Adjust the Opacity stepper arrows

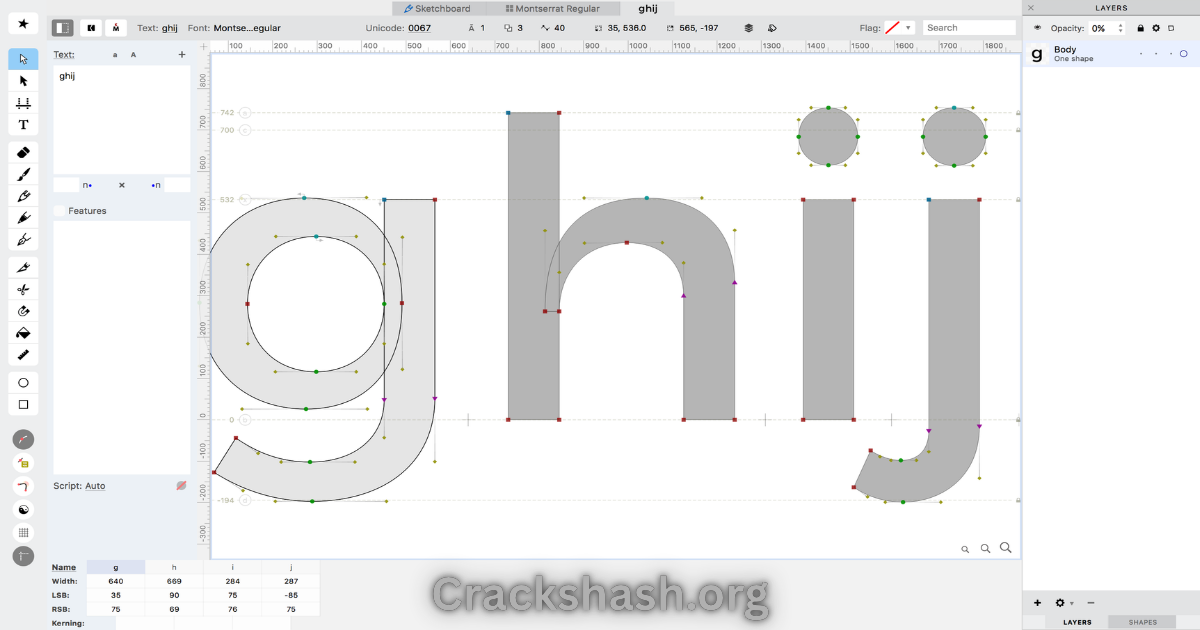1120,28
